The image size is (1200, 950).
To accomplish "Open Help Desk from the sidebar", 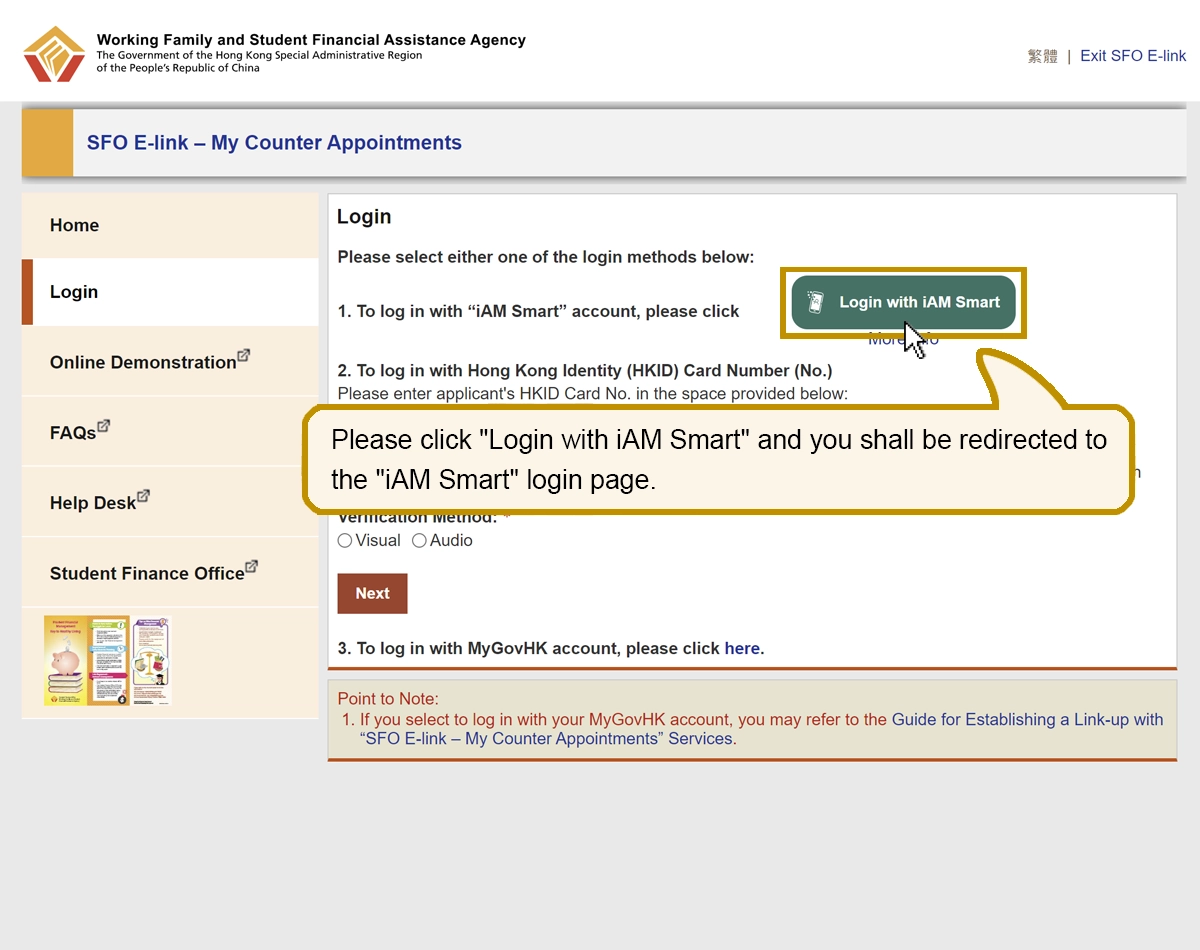I will click(x=170, y=502).
